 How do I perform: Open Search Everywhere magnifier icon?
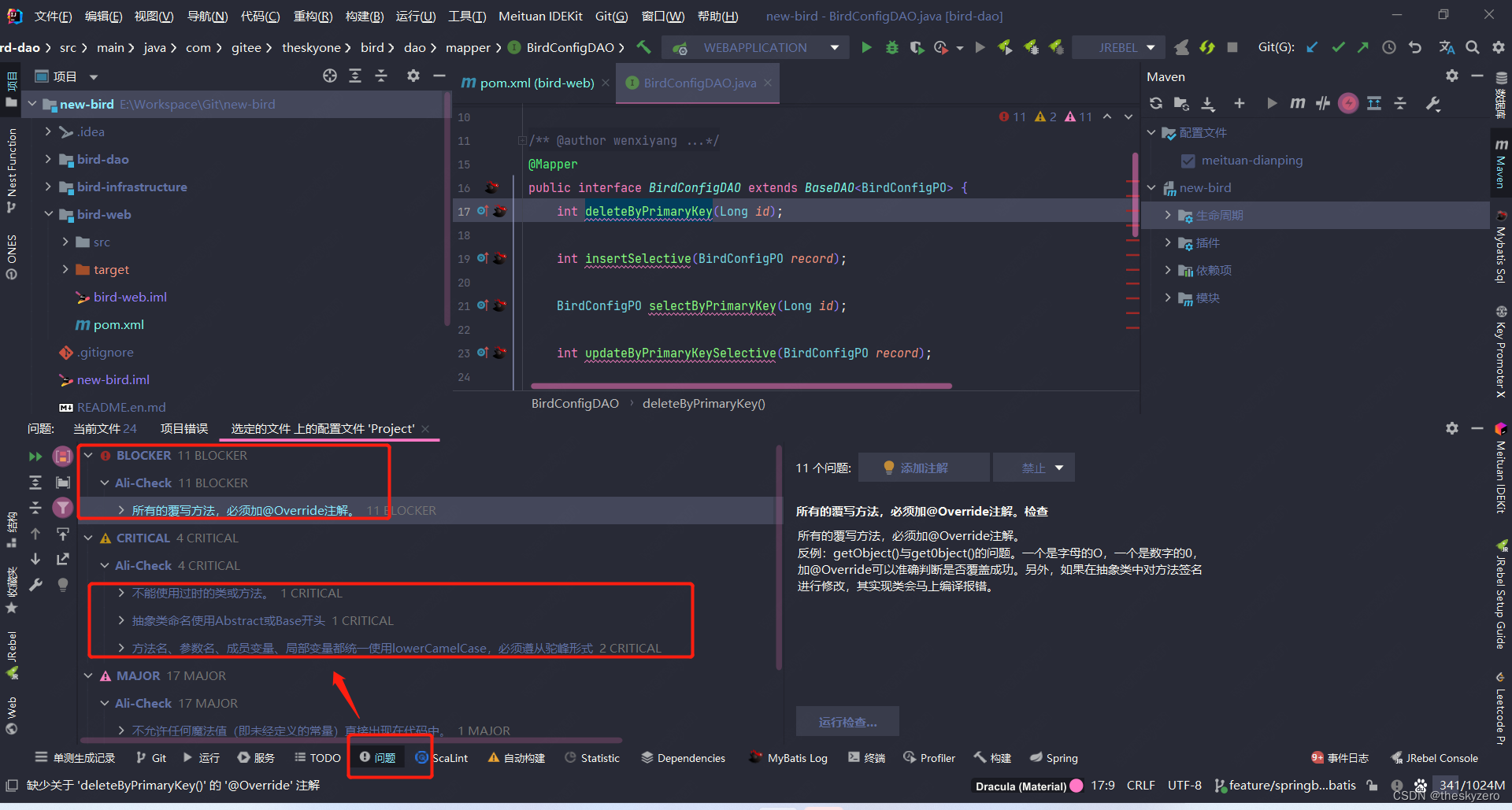point(1472,47)
